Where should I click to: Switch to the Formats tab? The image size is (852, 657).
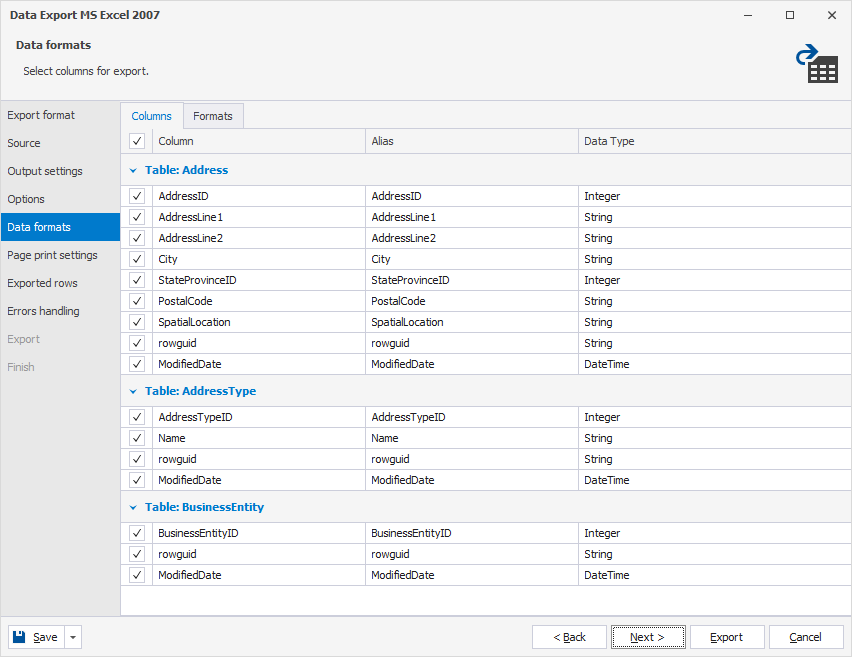213,116
